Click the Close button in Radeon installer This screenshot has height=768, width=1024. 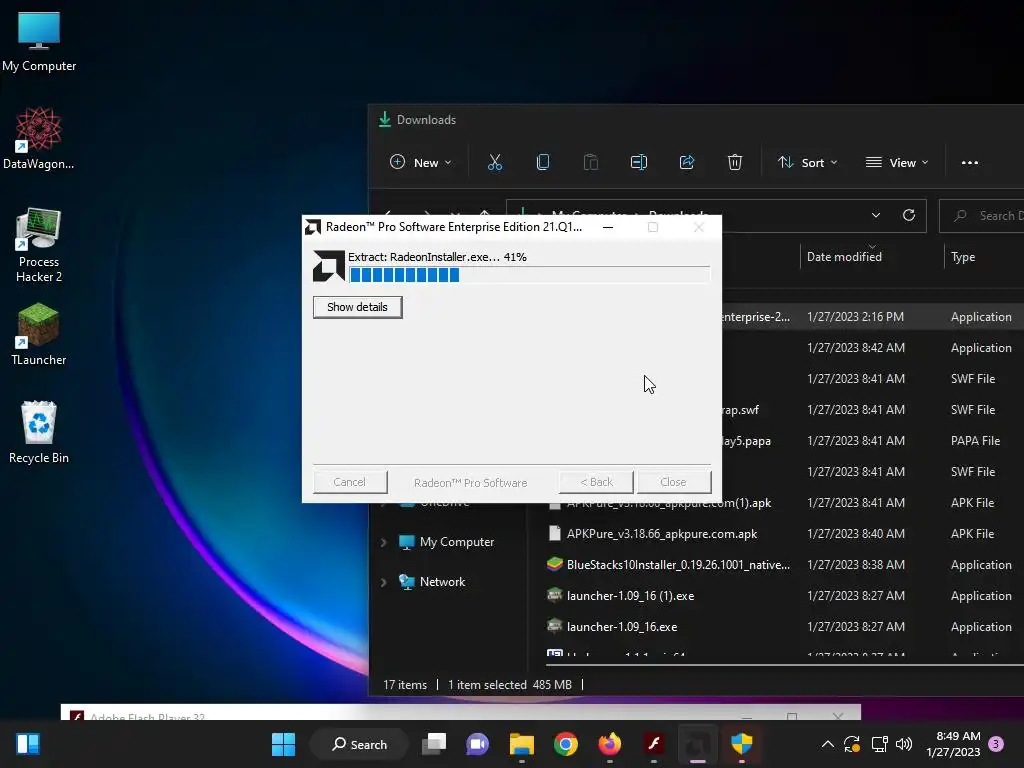pyautogui.click(x=673, y=482)
